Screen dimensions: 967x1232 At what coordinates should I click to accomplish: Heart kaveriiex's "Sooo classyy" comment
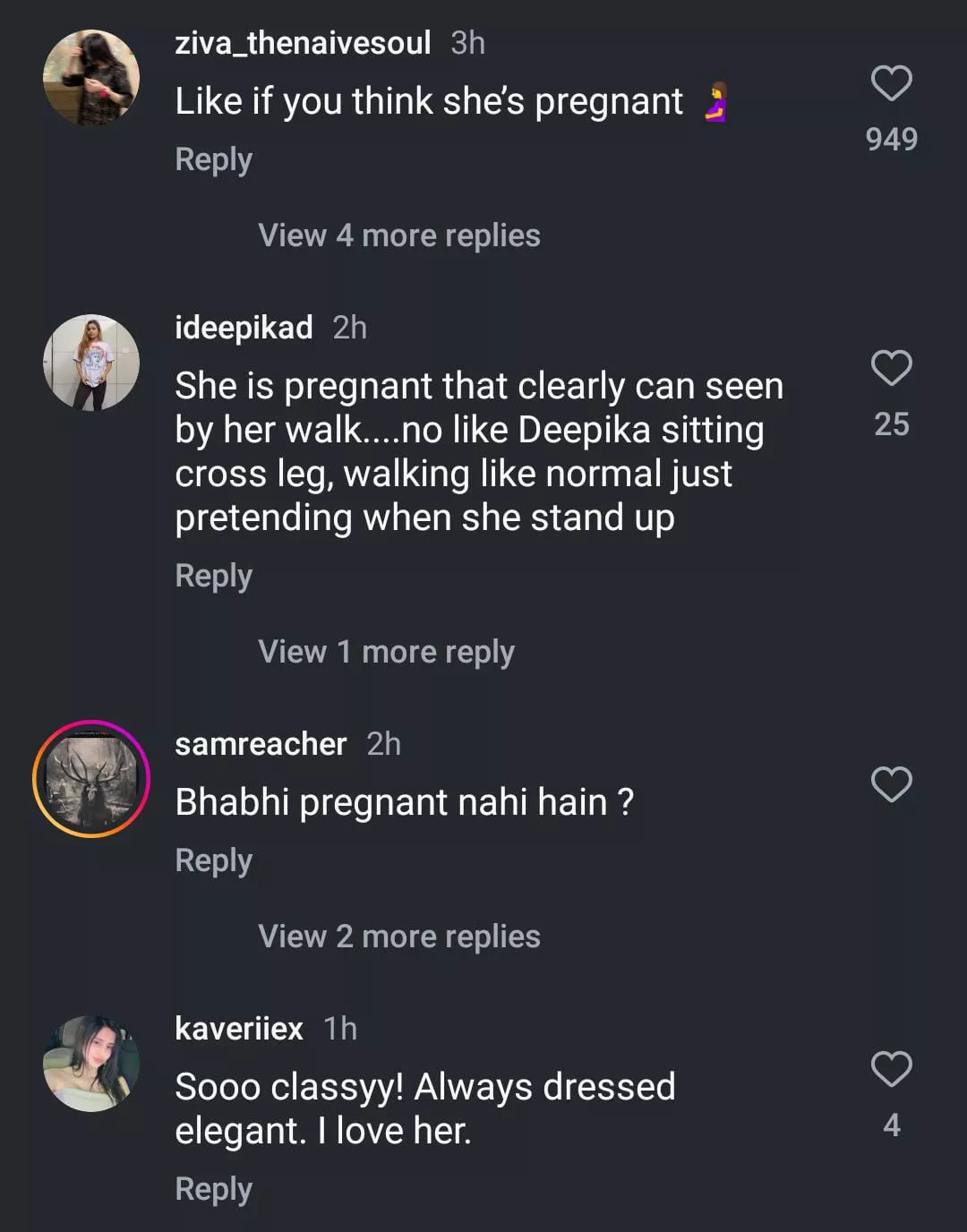891,1069
